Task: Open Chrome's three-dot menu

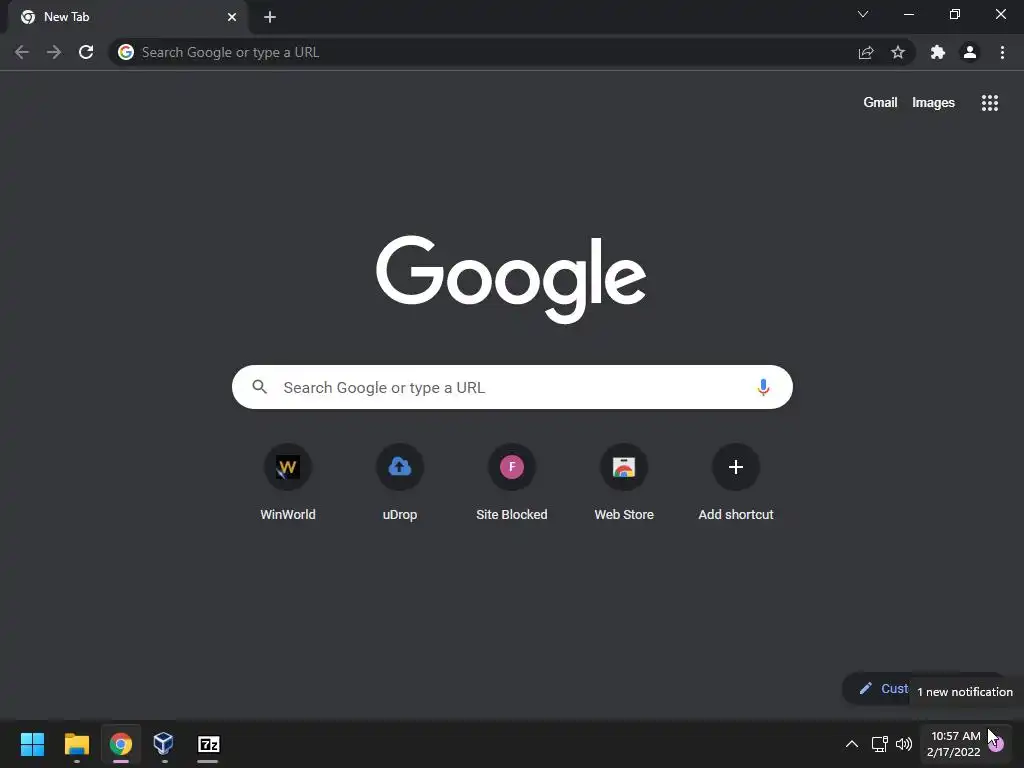Action: (1002, 52)
